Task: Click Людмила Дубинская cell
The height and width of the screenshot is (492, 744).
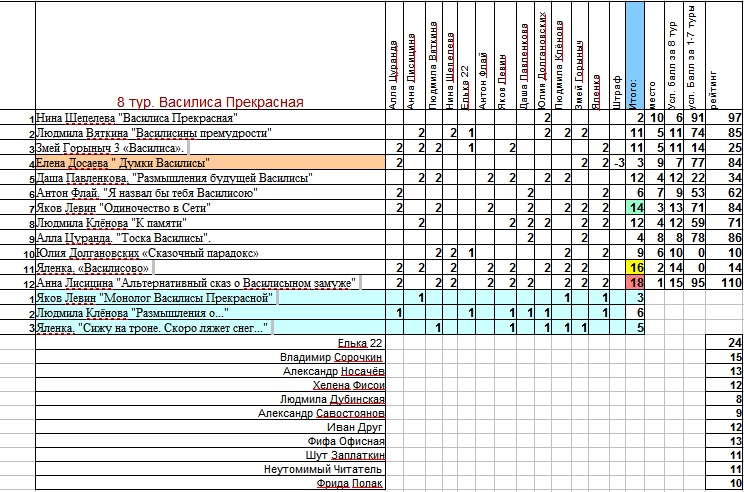Action: click(210, 399)
